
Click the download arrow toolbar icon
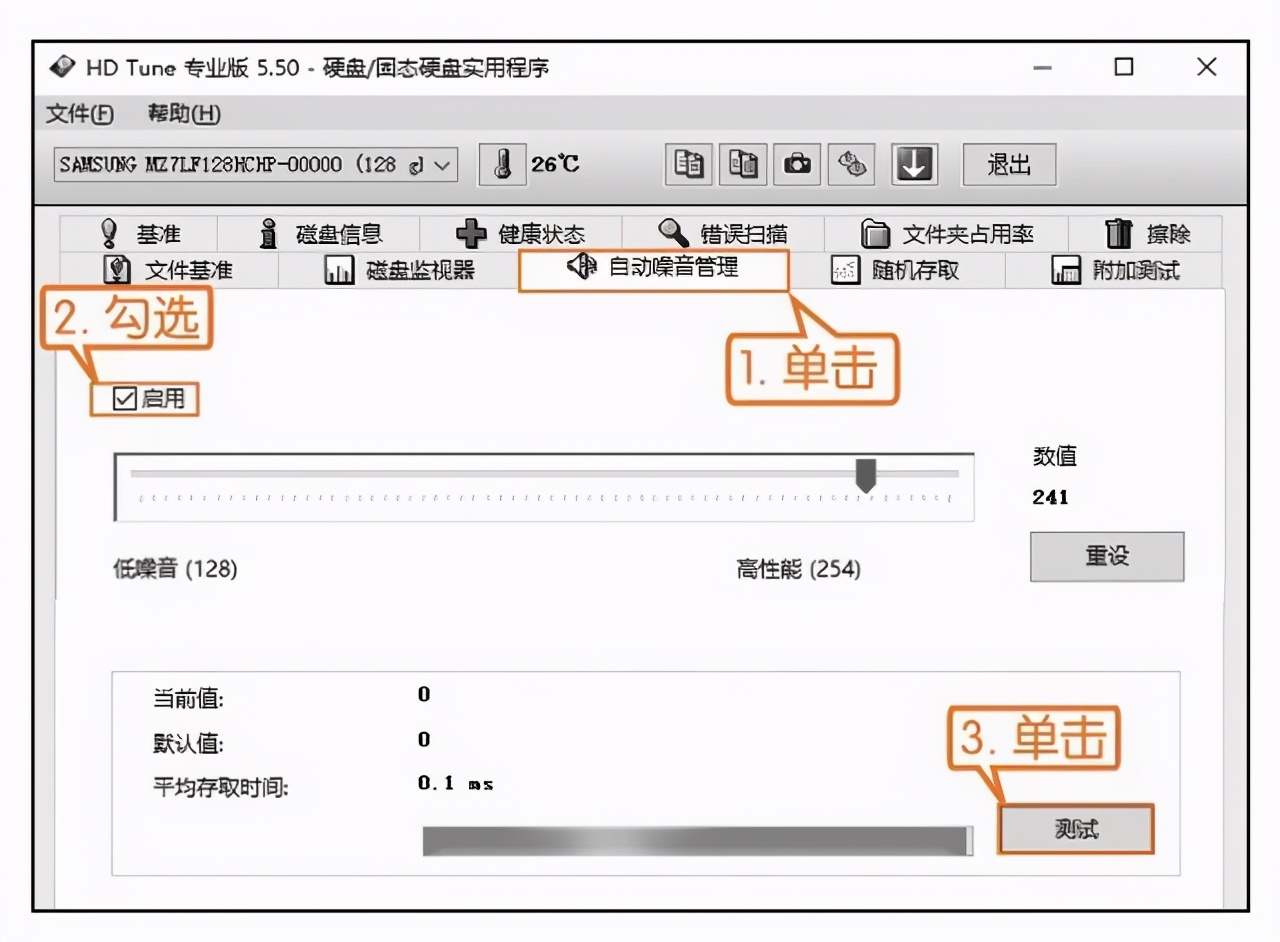pyautogui.click(x=914, y=164)
